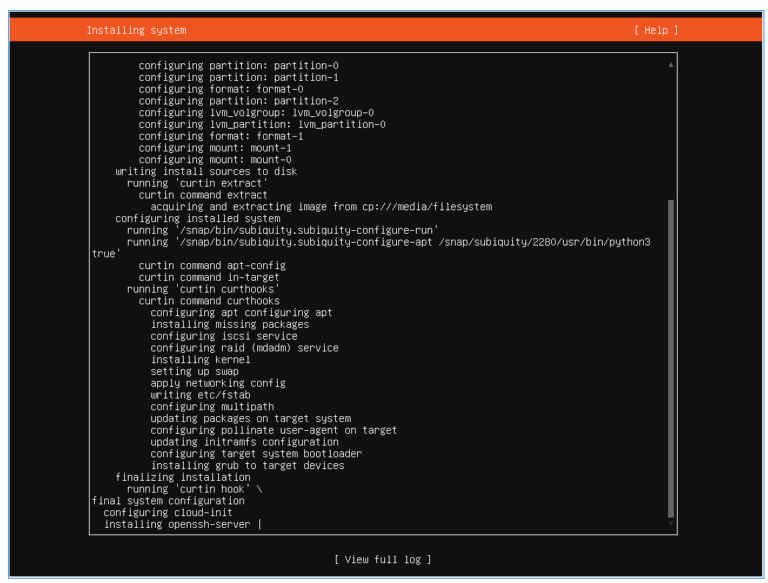Click the 'final system configuration' line
Screen dimensions: 768x583
tap(167, 500)
